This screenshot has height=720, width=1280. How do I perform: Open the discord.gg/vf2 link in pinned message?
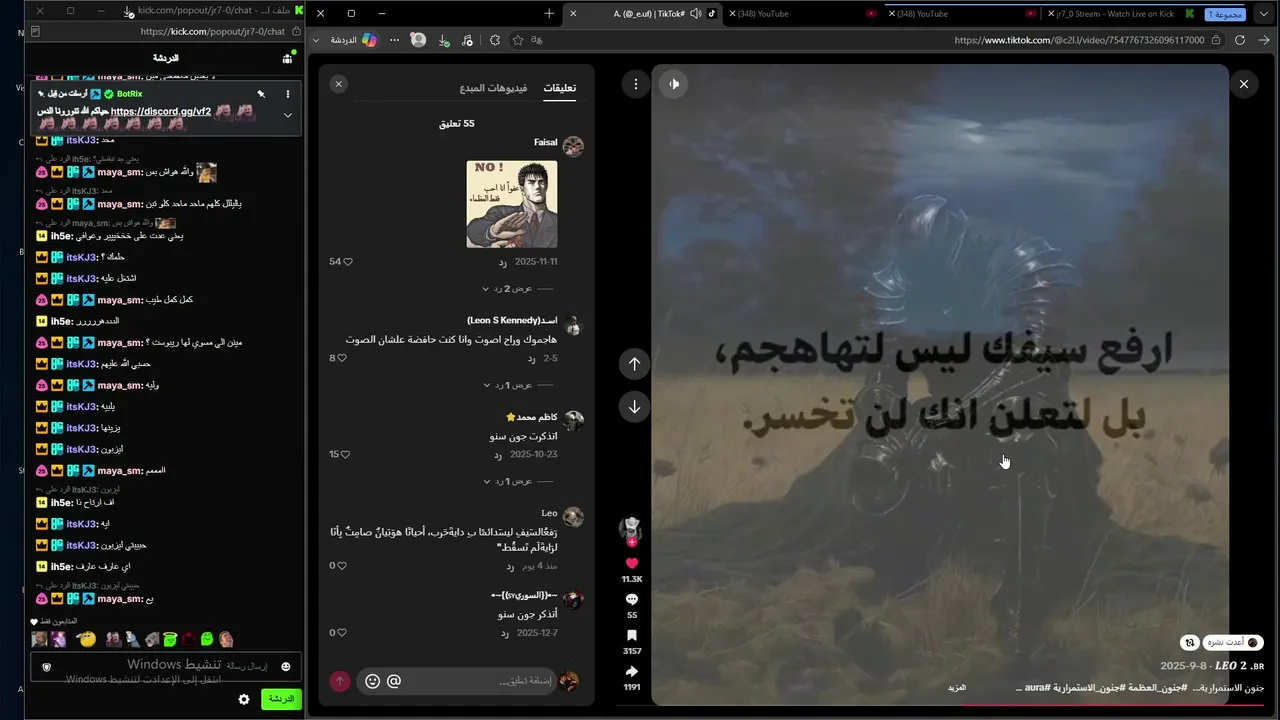pos(161,111)
